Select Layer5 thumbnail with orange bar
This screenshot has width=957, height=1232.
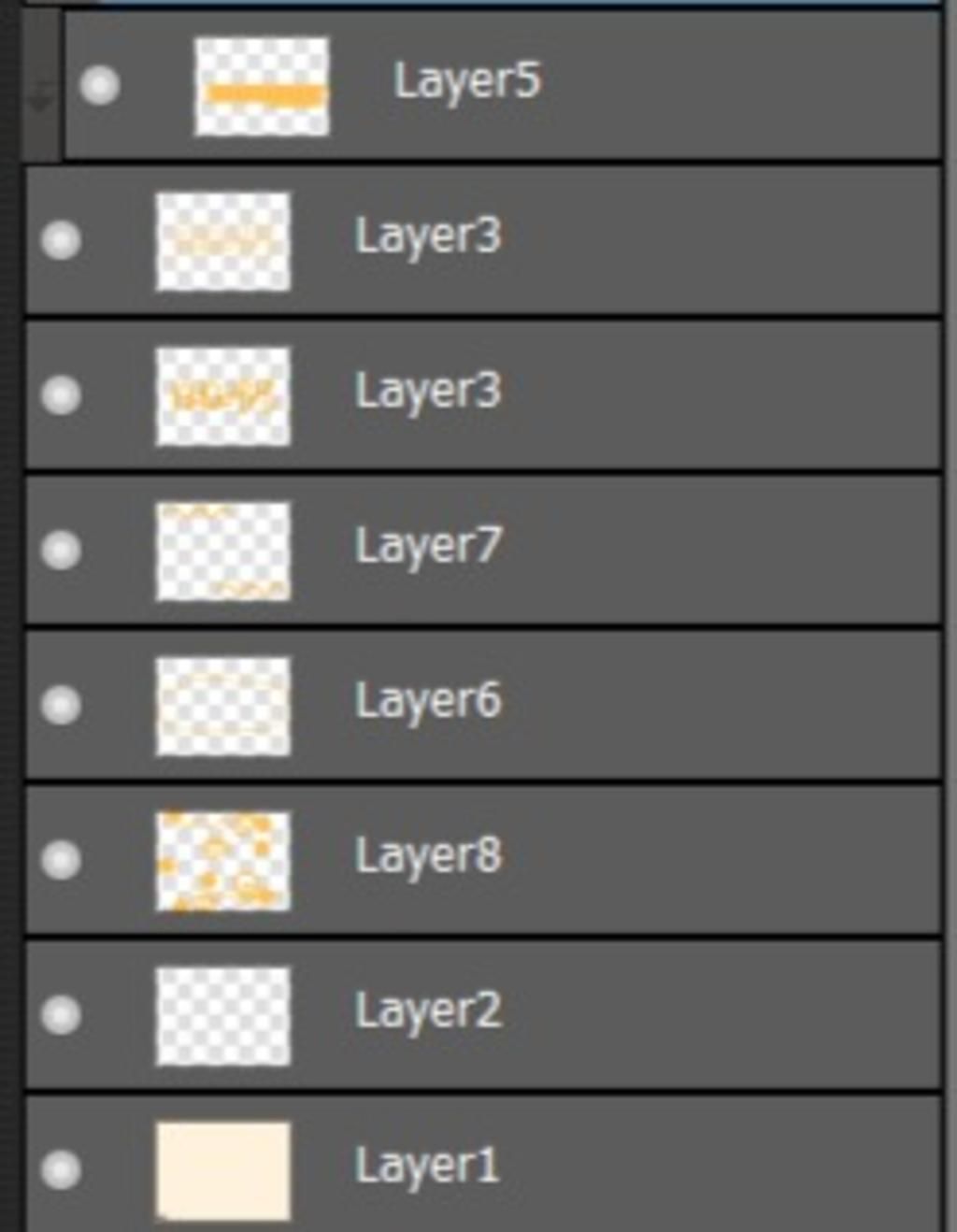click(x=262, y=86)
